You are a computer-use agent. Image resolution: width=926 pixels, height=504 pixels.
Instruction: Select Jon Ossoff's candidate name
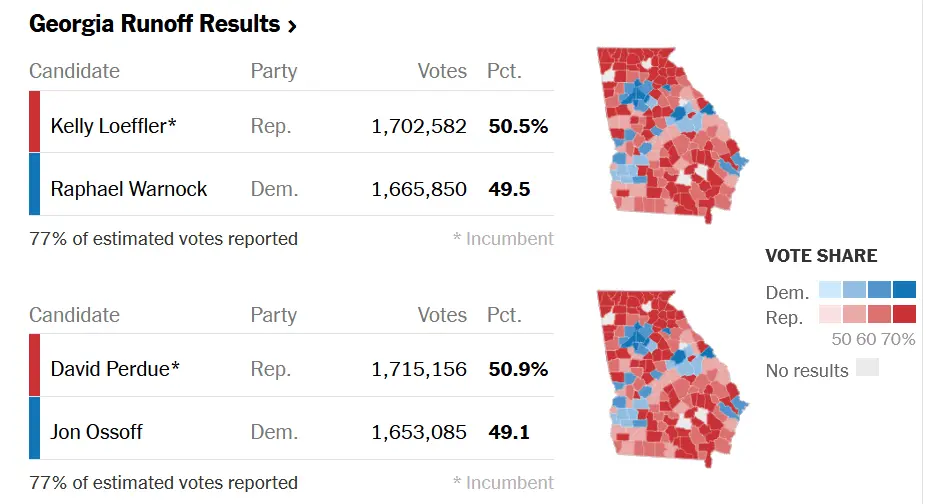(97, 432)
